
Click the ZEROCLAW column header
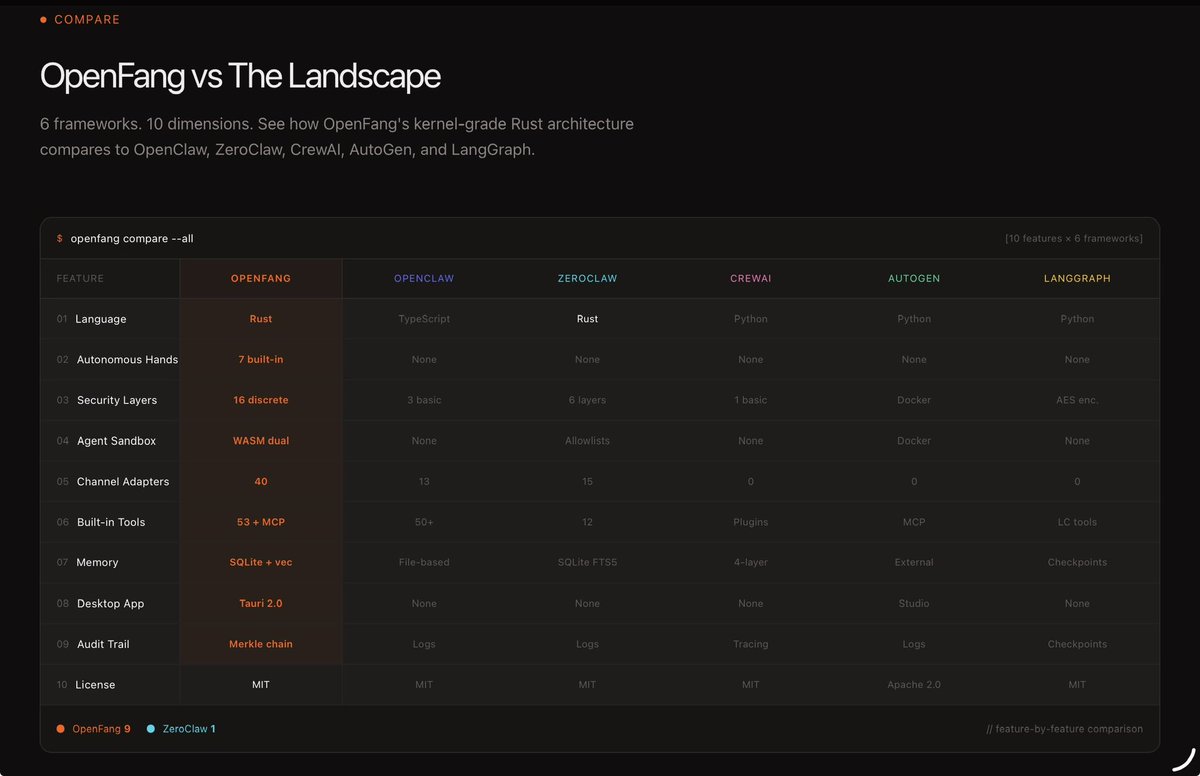pyautogui.click(x=587, y=278)
